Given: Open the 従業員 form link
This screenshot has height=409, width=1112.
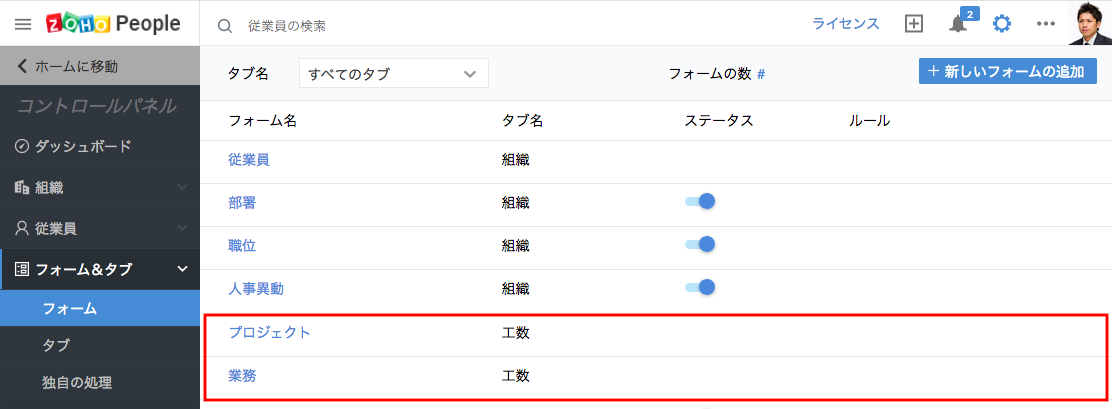Looking at the screenshot, I should 249,159.
